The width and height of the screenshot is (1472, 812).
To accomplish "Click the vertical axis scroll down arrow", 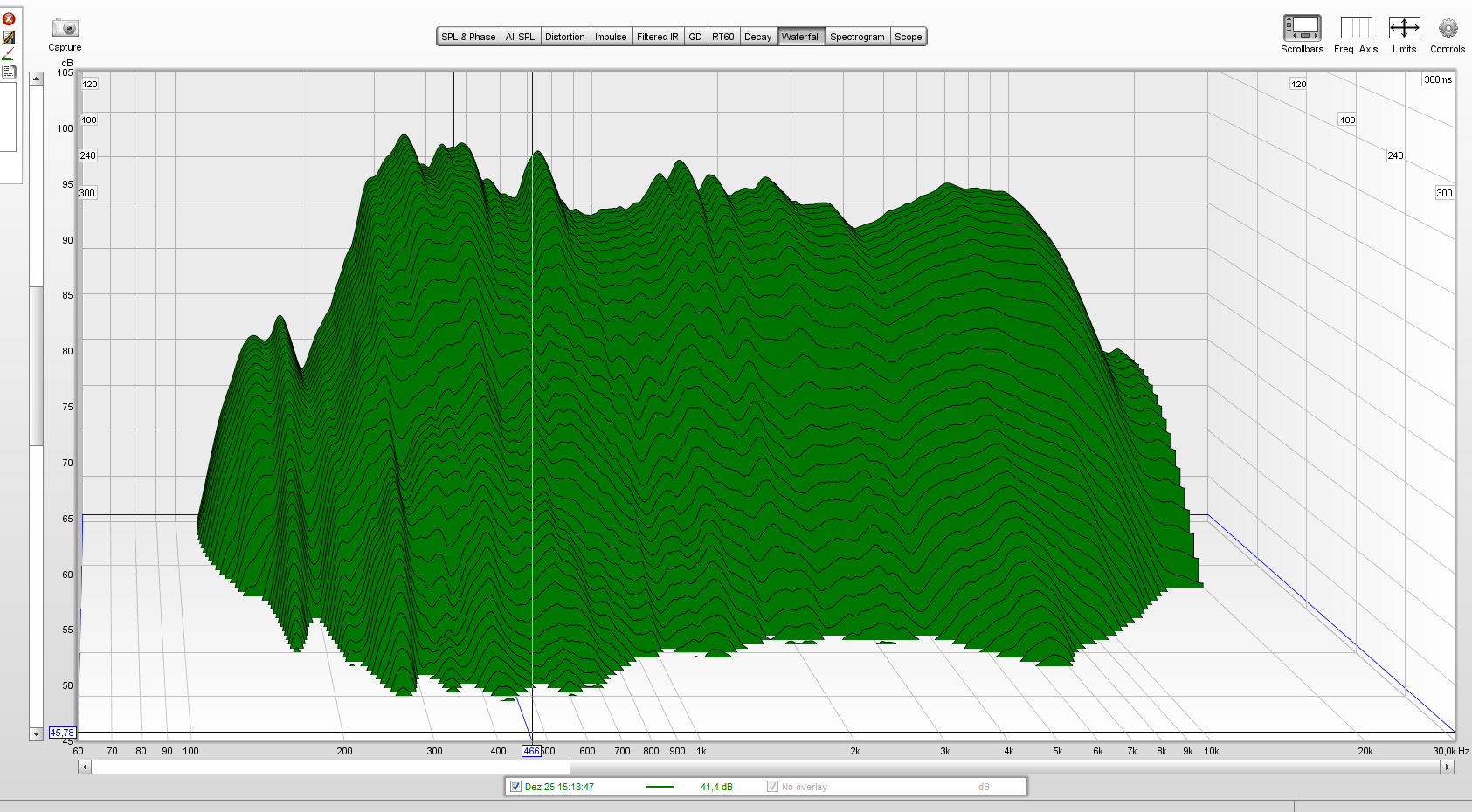I will [36, 734].
